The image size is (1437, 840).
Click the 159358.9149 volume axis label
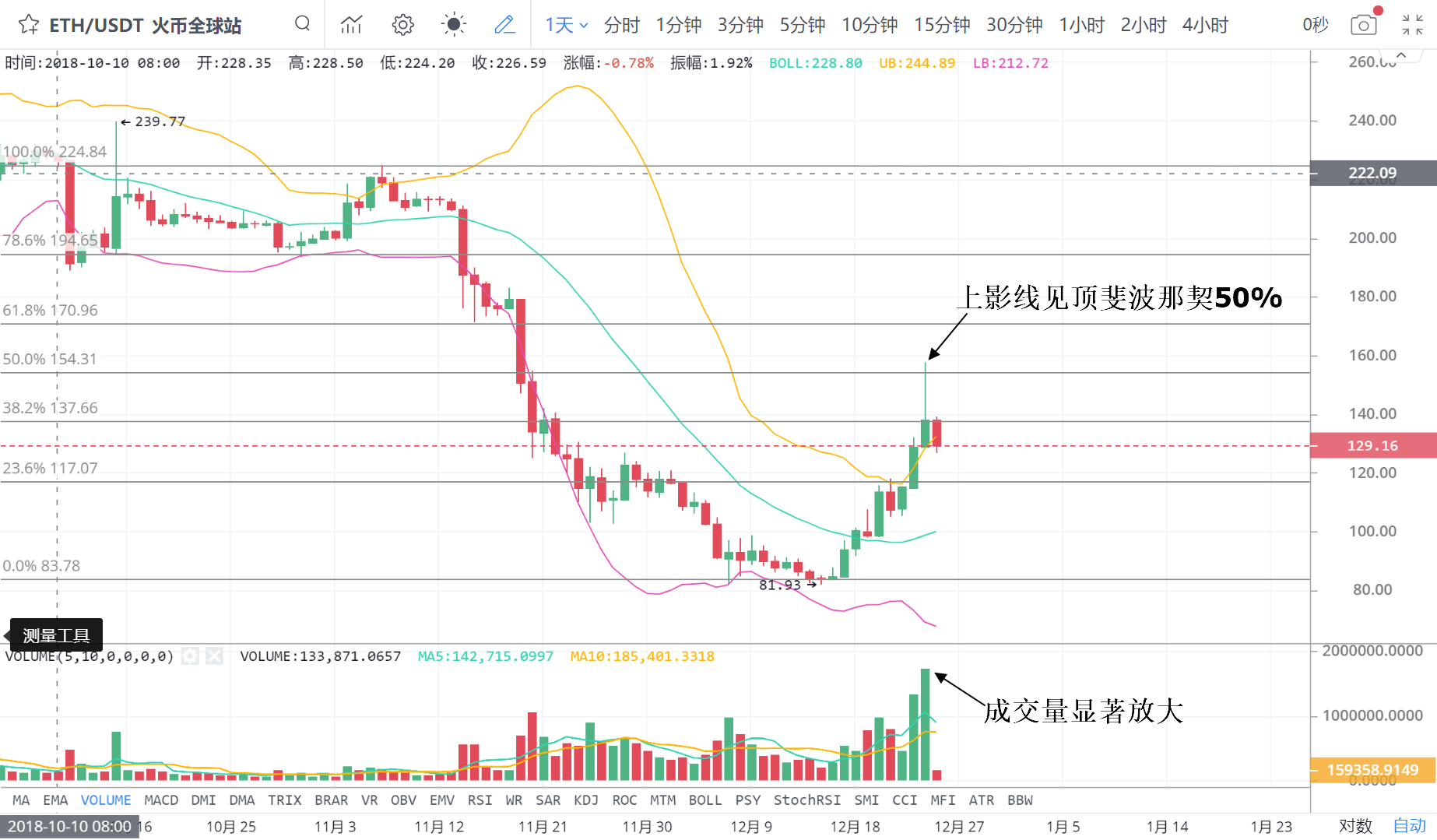coord(1373,770)
